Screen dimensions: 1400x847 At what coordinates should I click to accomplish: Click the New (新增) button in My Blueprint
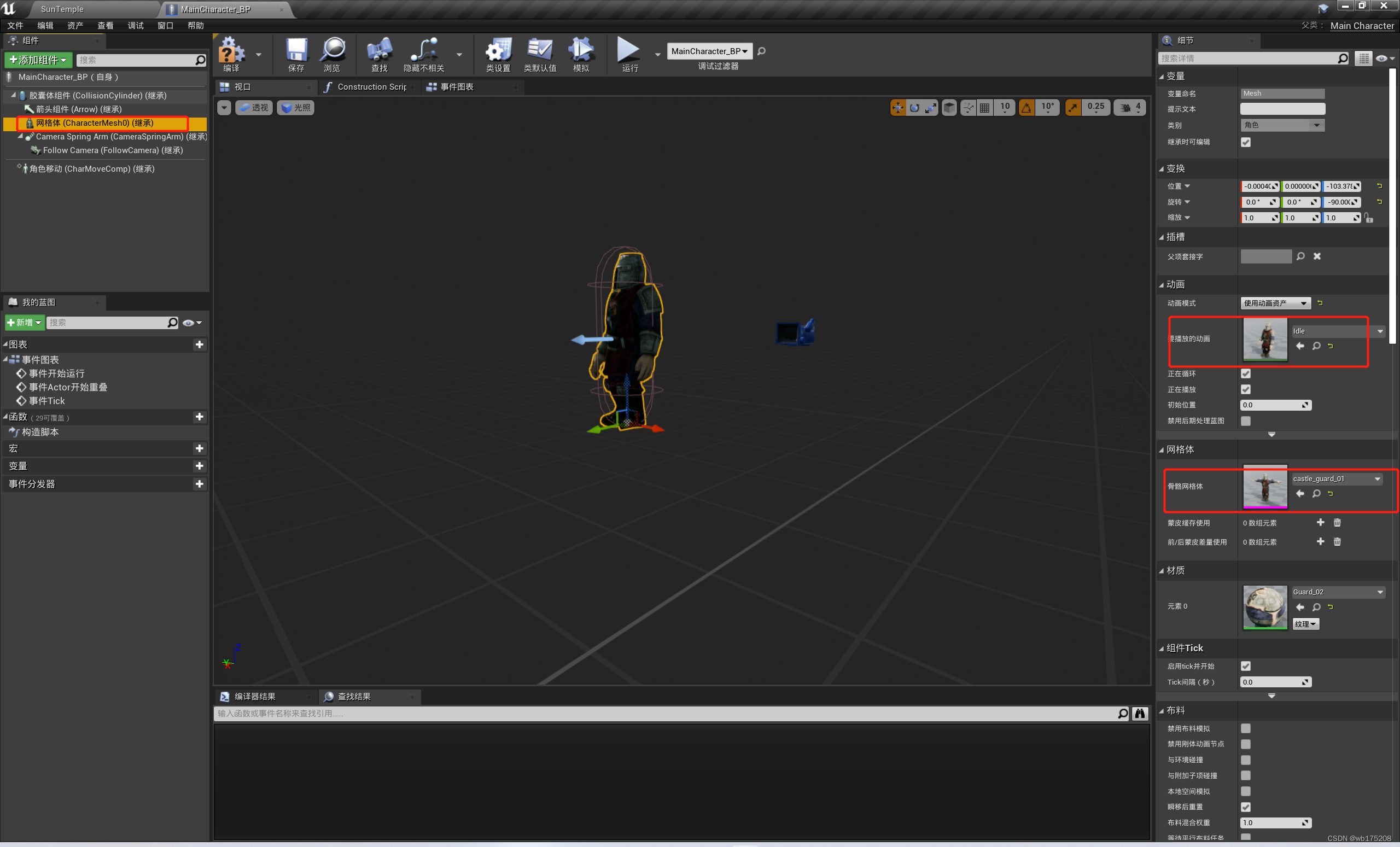25,323
